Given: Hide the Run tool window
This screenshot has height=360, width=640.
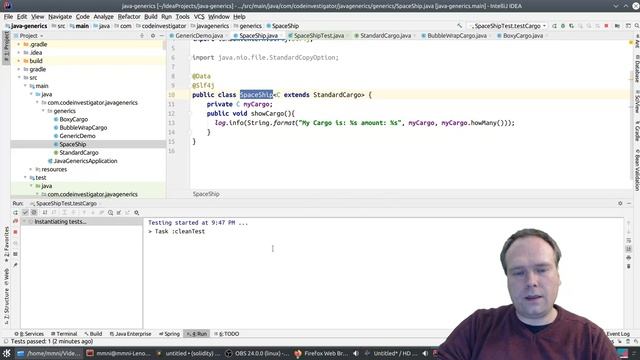Looking at the screenshot, I should click(629, 203).
